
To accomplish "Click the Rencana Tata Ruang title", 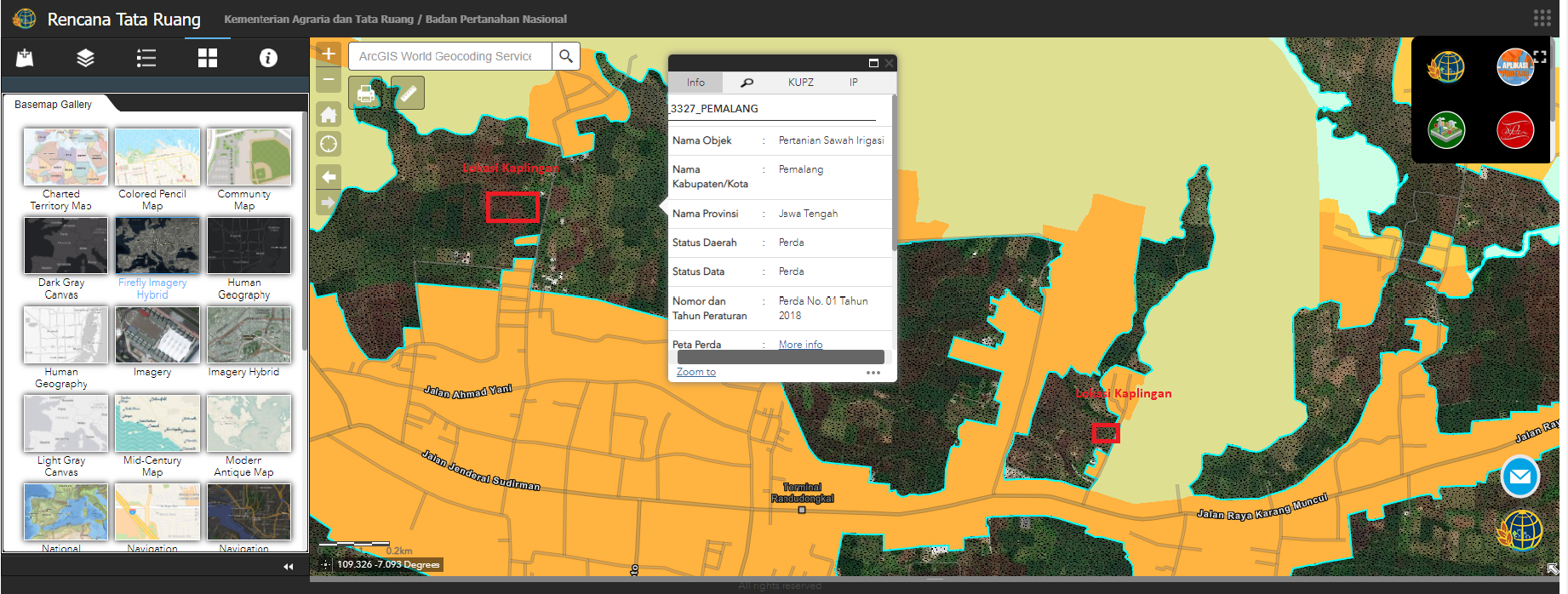I will tap(124, 19).
